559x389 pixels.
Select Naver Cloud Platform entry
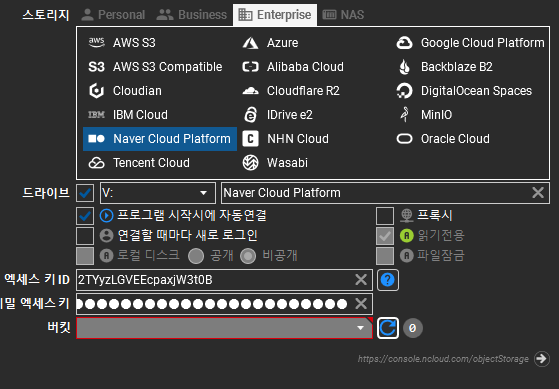pyautogui.click(x=160, y=139)
